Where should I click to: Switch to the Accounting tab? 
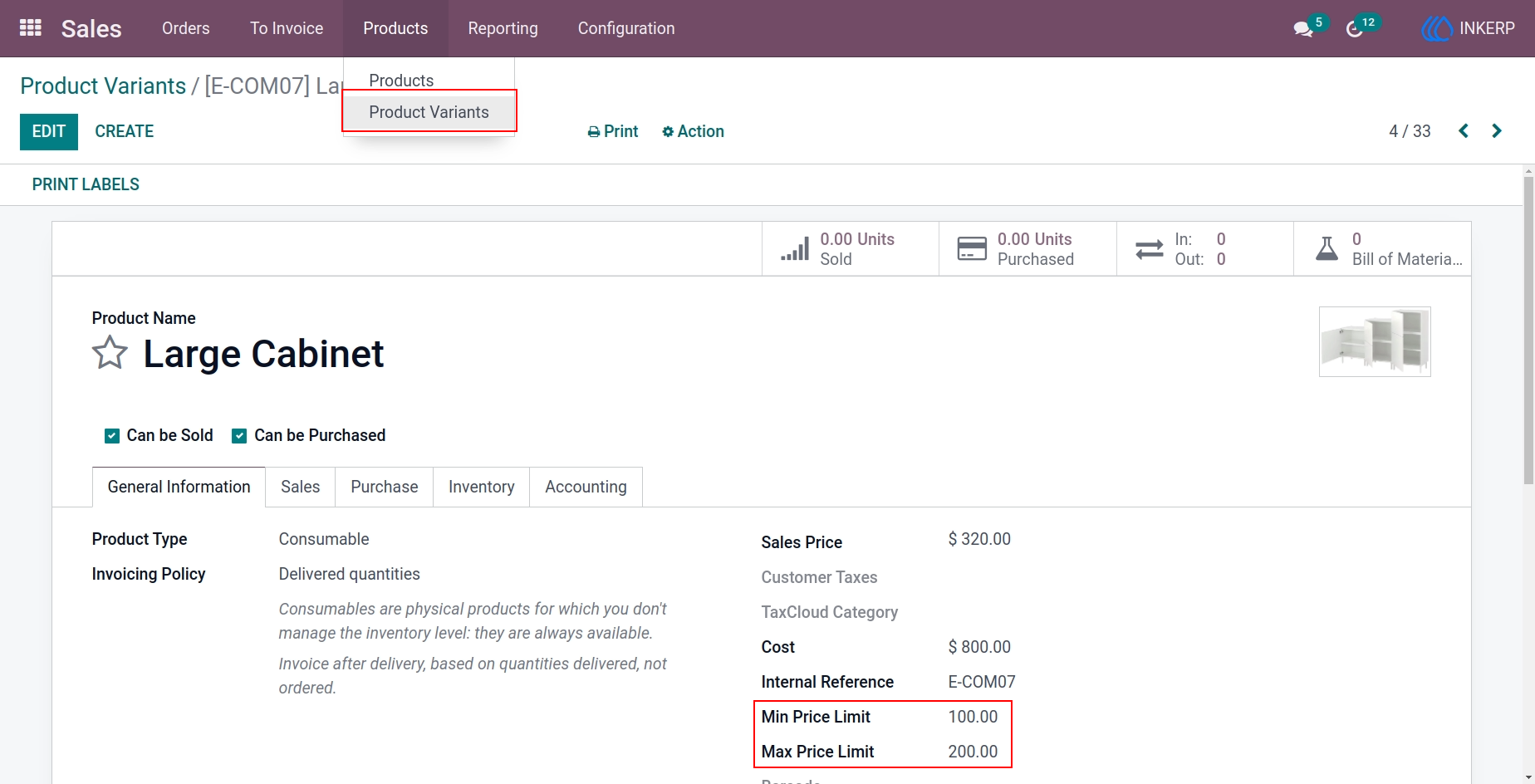(x=586, y=487)
